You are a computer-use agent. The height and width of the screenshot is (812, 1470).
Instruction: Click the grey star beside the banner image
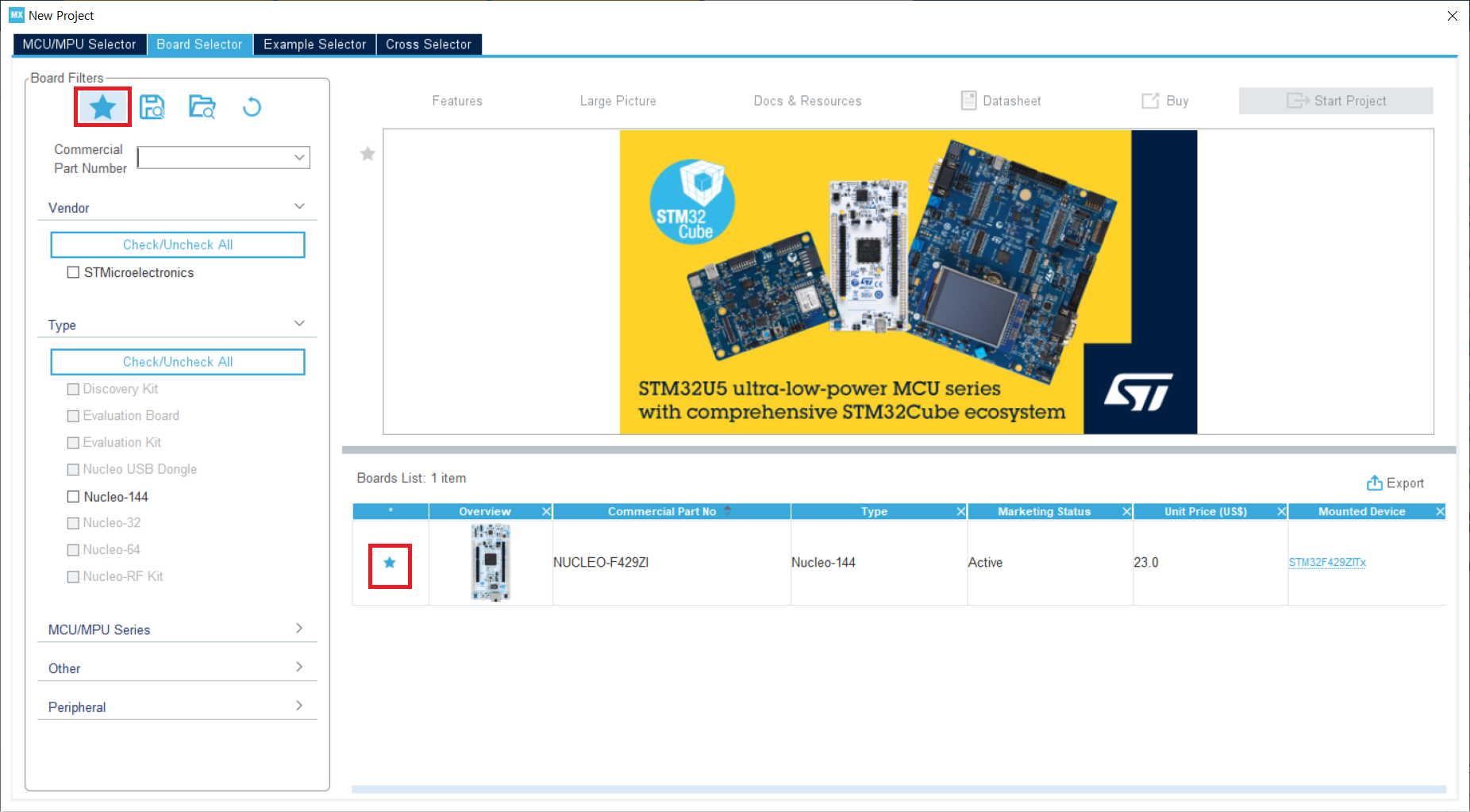tap(367, 153)
